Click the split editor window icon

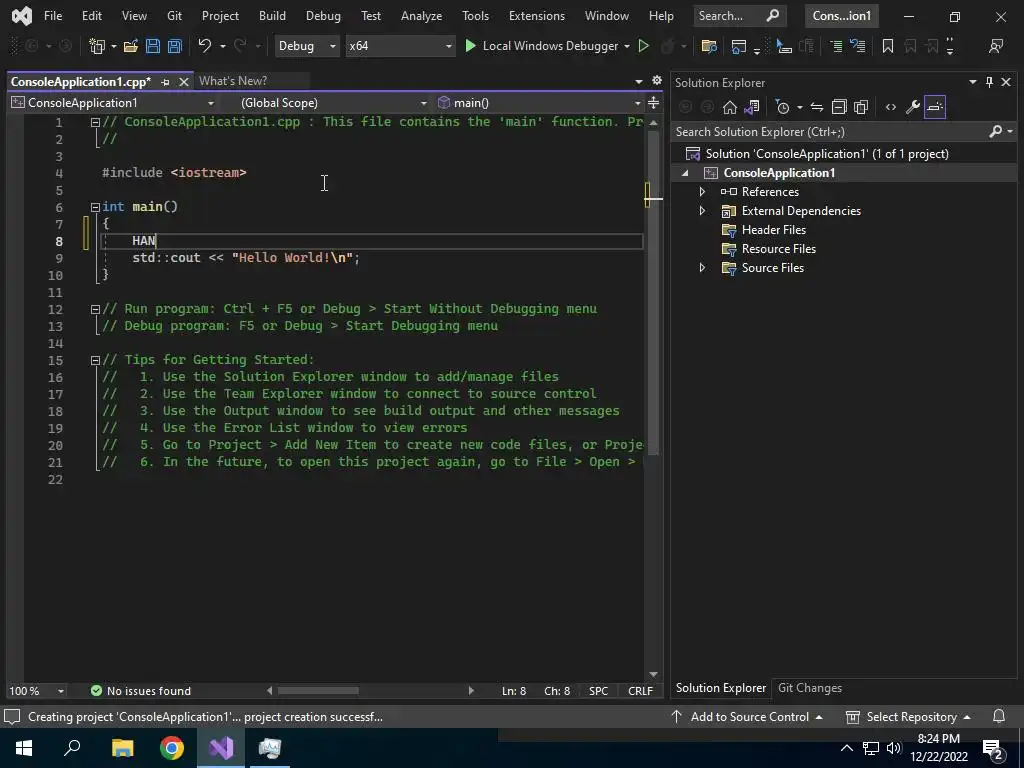pyautogui.click(x=653, y=103)
